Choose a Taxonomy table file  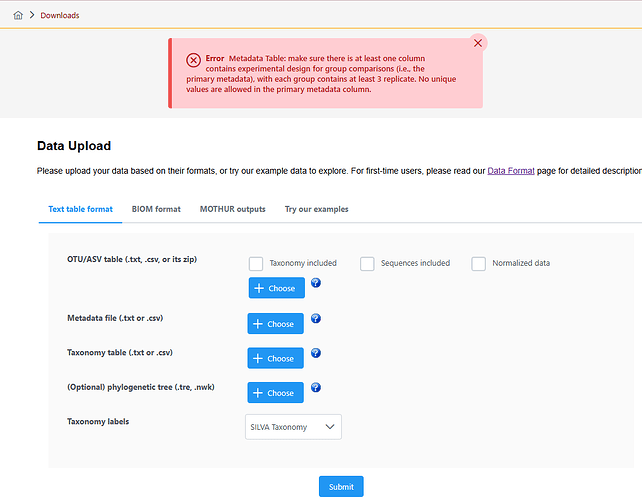coord(275,358)
